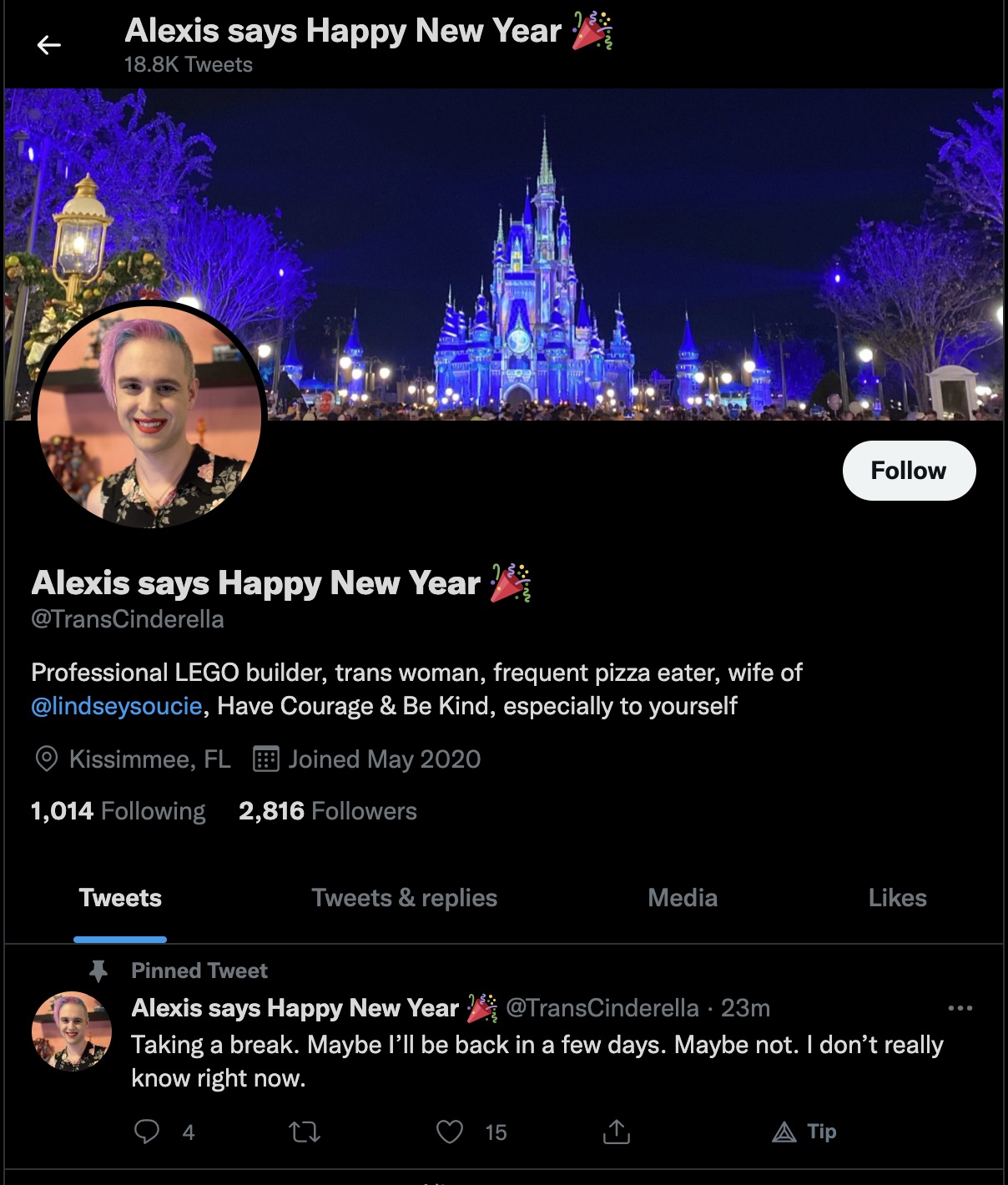Open the Tip option on tweet
This screenshot has height=1185, width=1008.
(804, 1132)
